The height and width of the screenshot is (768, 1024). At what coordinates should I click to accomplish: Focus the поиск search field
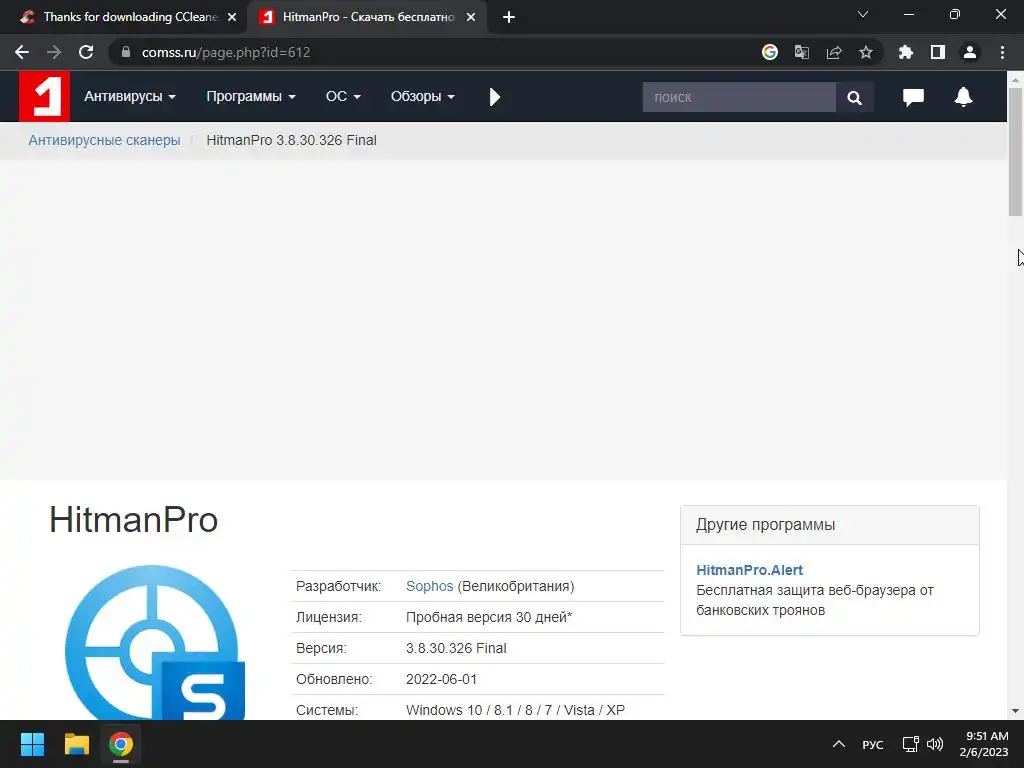(739, 97)
